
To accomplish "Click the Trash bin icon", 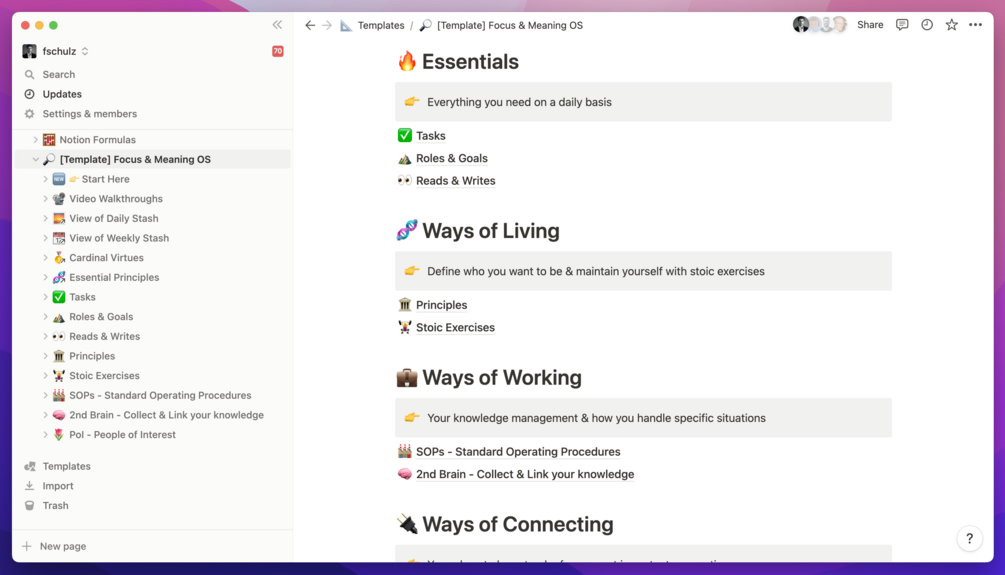I will (29, 506).
